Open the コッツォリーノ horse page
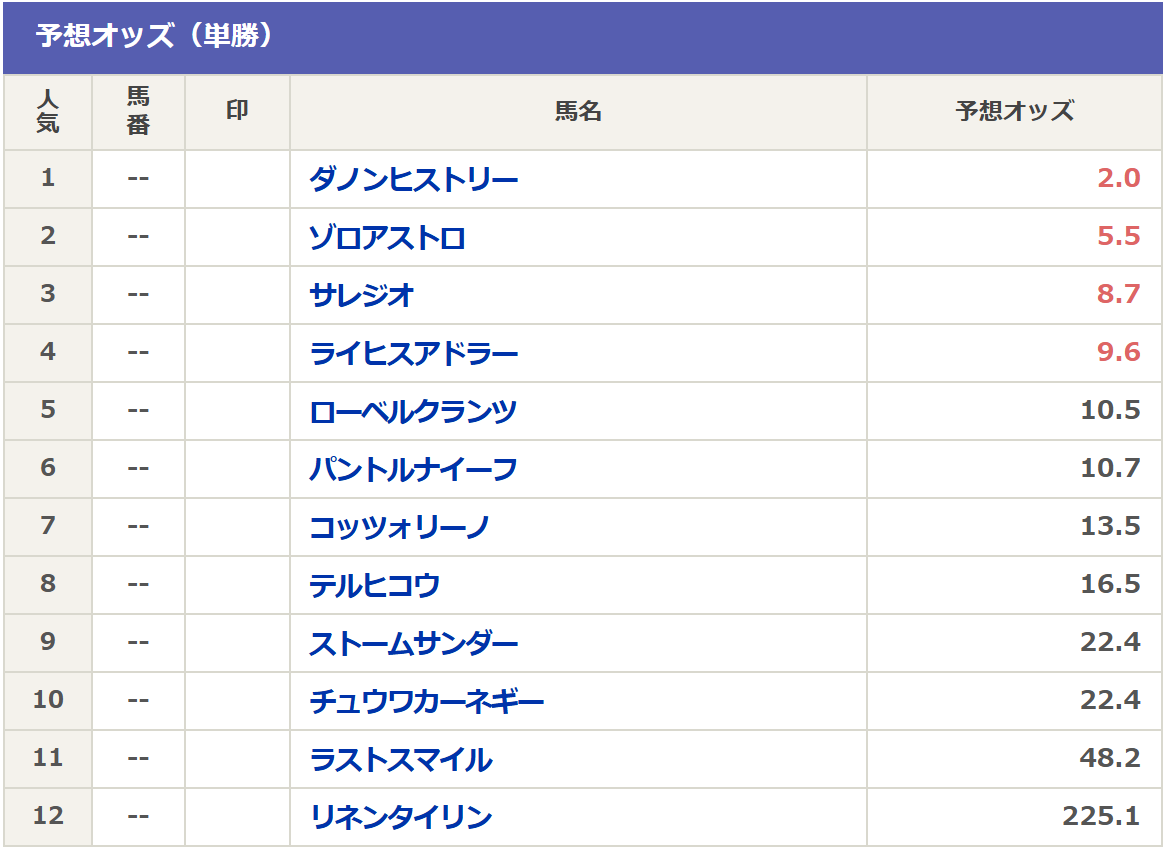Image resolution: width=1167 pixels, height=853 pixels. [x=399, y=528]
